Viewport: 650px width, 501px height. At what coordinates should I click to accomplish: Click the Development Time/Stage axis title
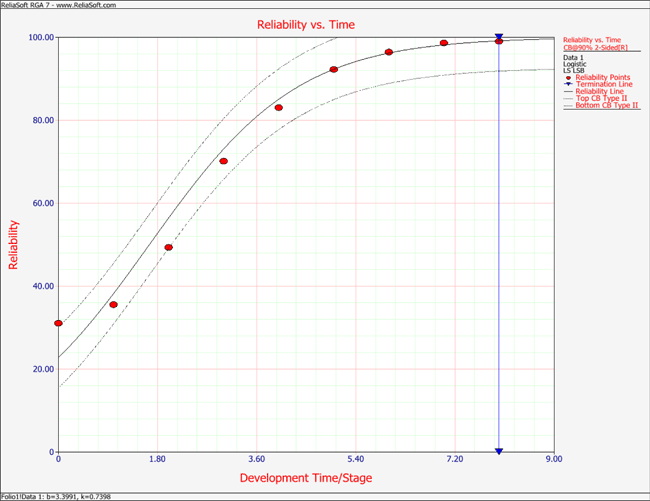click(306, 478)
